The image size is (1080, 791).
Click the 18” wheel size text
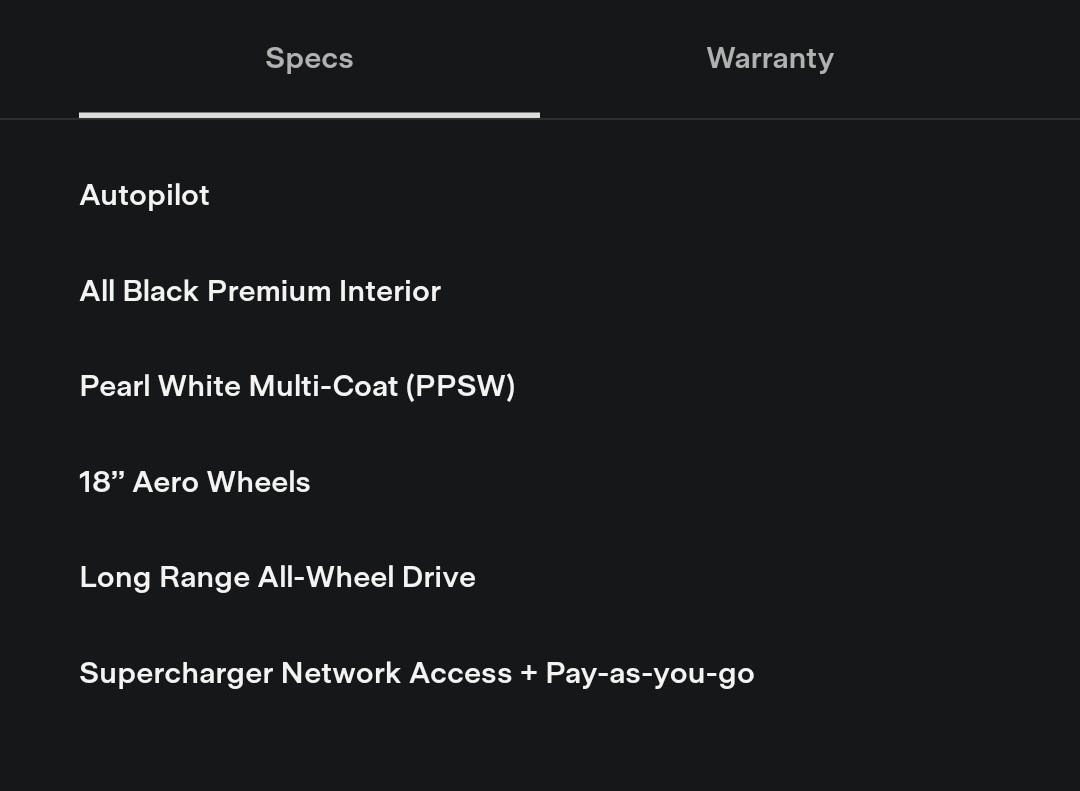point(101,482)
